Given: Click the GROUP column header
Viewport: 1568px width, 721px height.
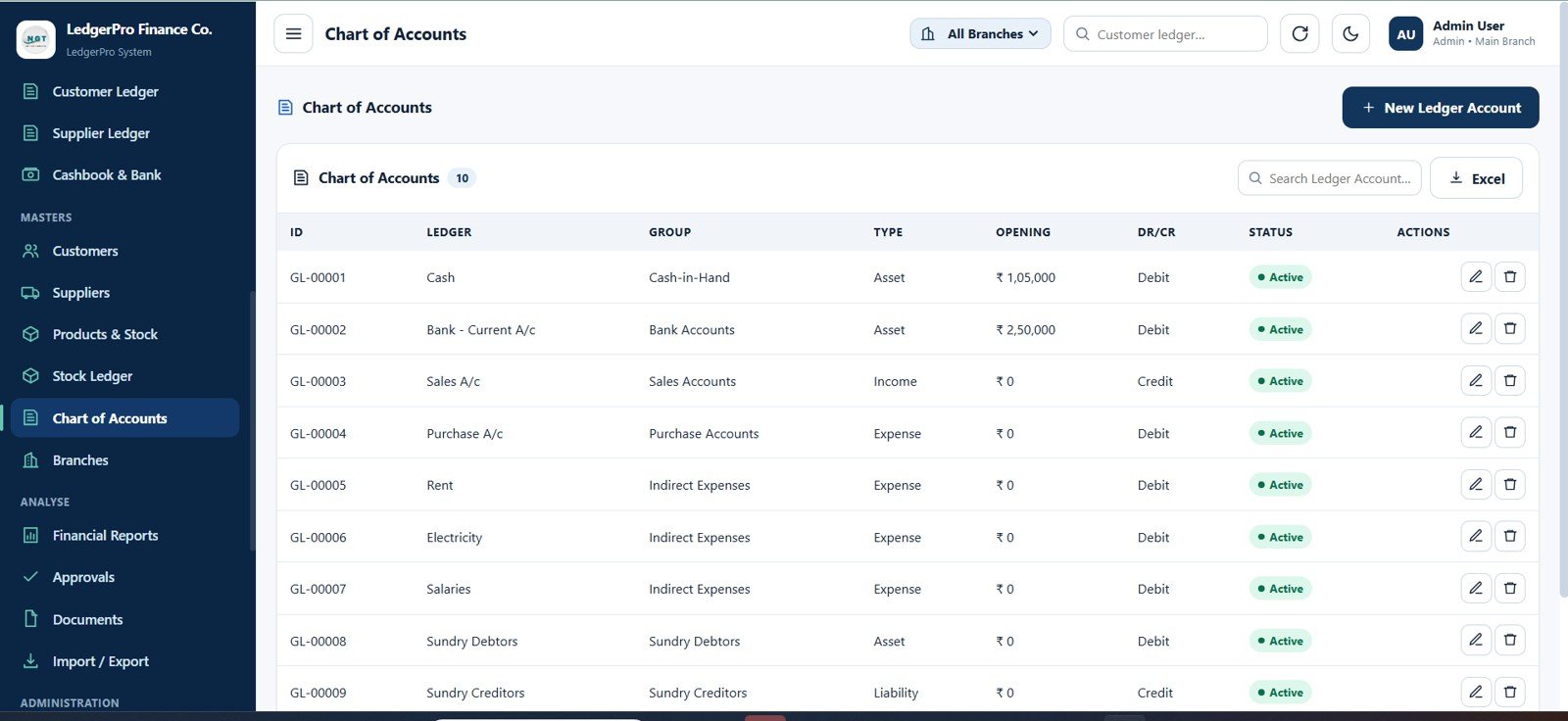Looking at the screenshot, I should [669, 233].
